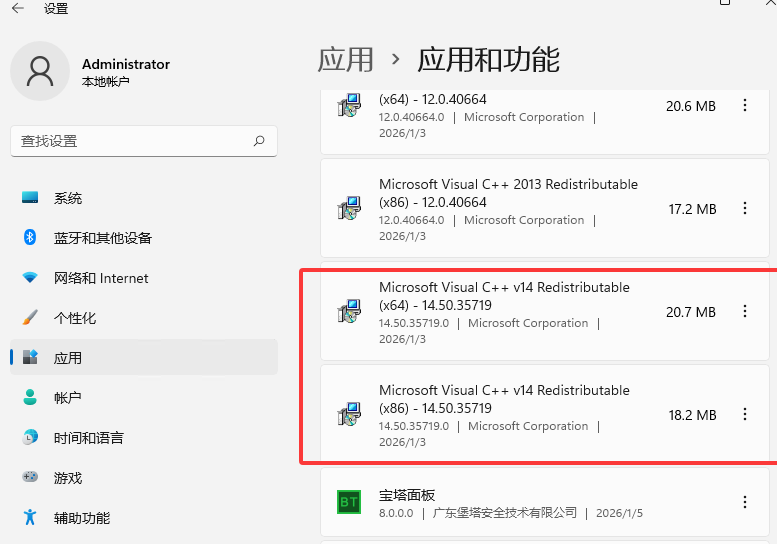The height and width of the screenshot is (544, 777).
Task: Click the paintbrush icon for 个性化
Action: 30,318
